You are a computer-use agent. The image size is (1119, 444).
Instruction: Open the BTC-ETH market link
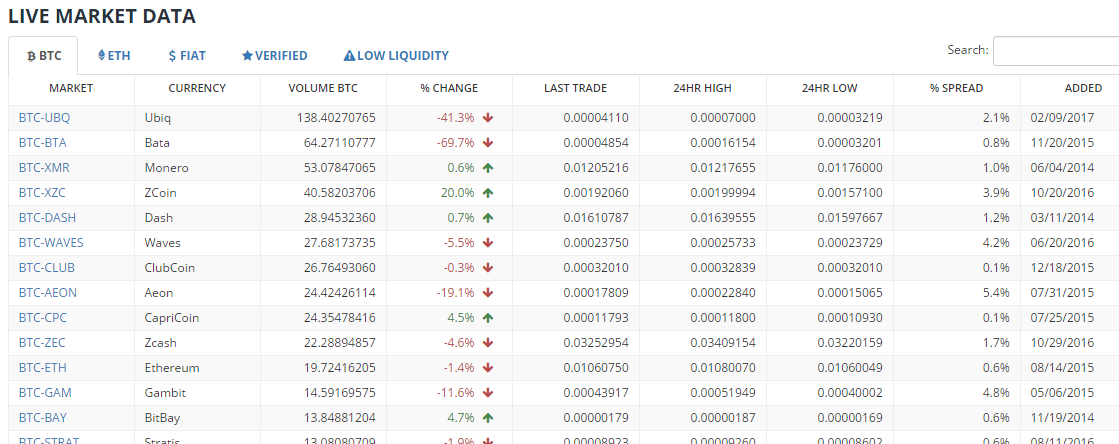(43, 368)
